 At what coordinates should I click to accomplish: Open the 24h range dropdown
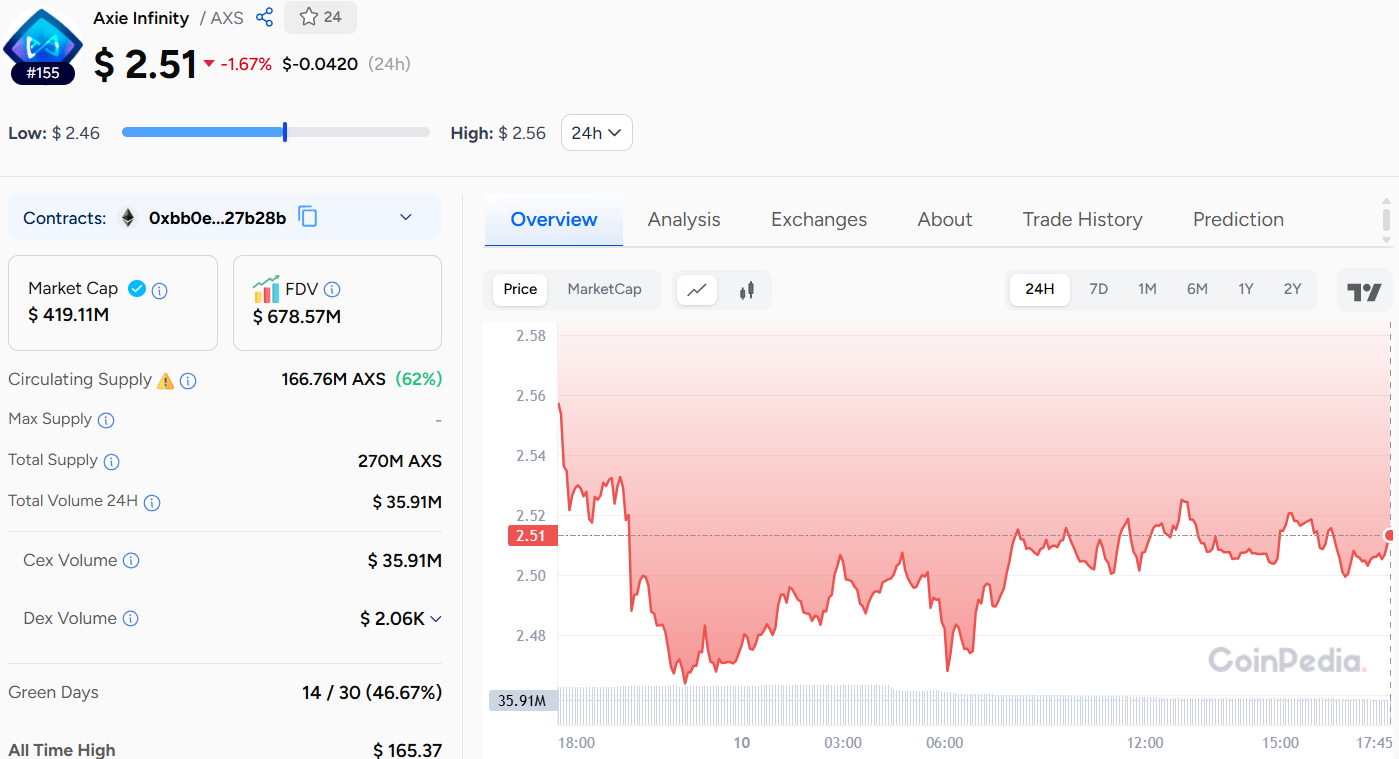click(x=597, y=133)
